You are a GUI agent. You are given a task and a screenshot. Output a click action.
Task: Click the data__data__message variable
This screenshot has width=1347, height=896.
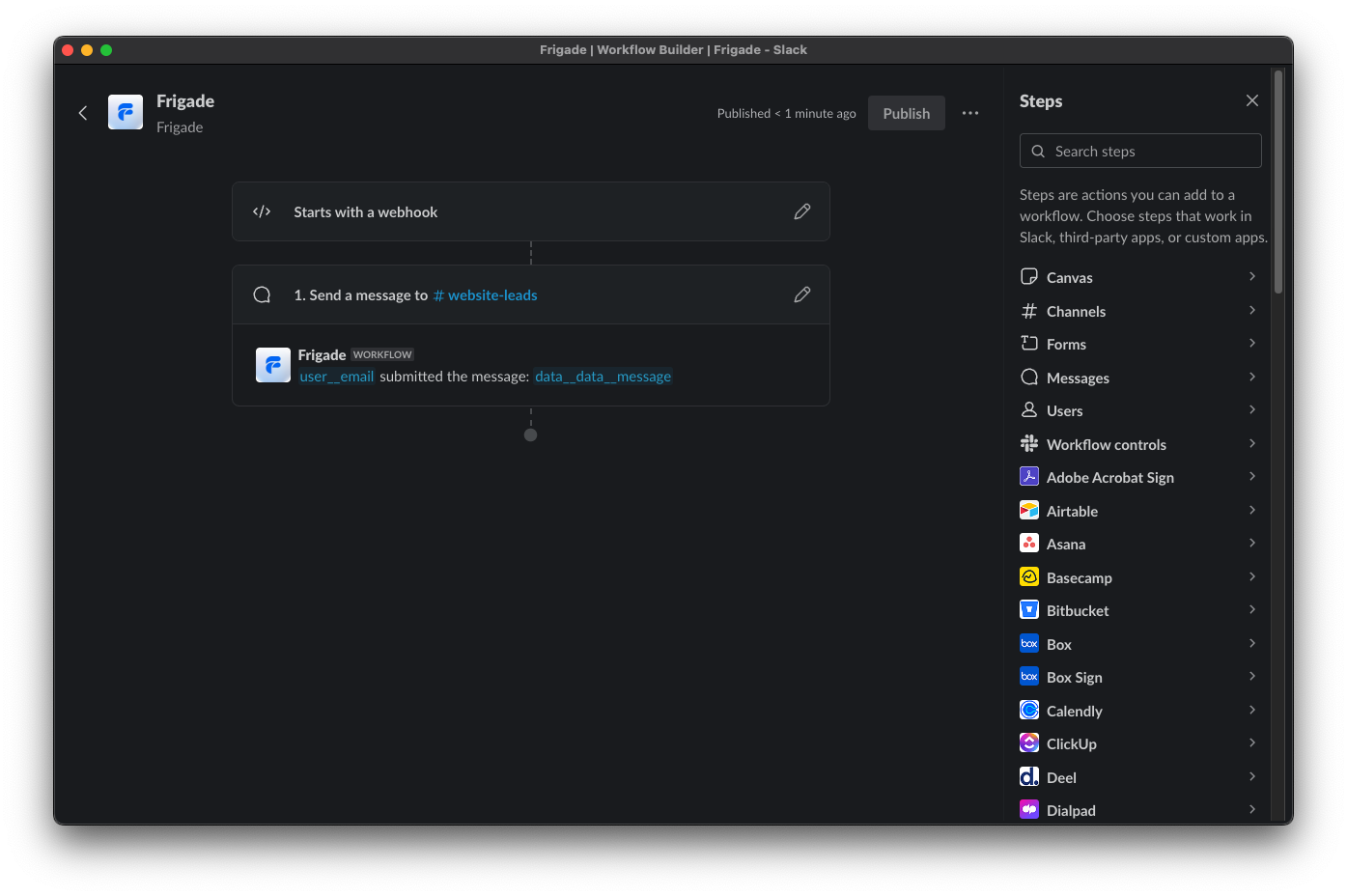coord(603,377)
